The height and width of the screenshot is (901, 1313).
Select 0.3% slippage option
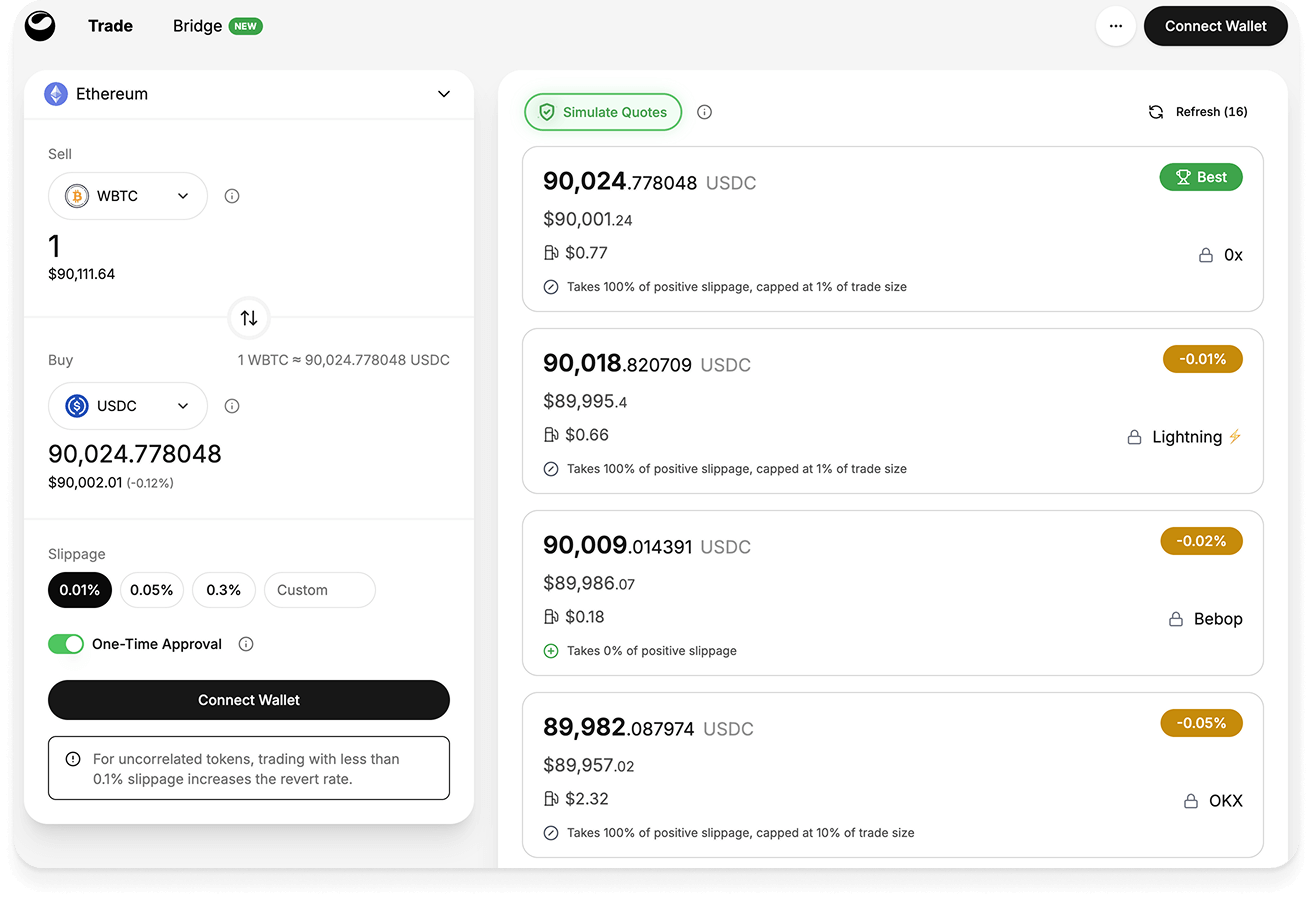[x=224, y=590]
